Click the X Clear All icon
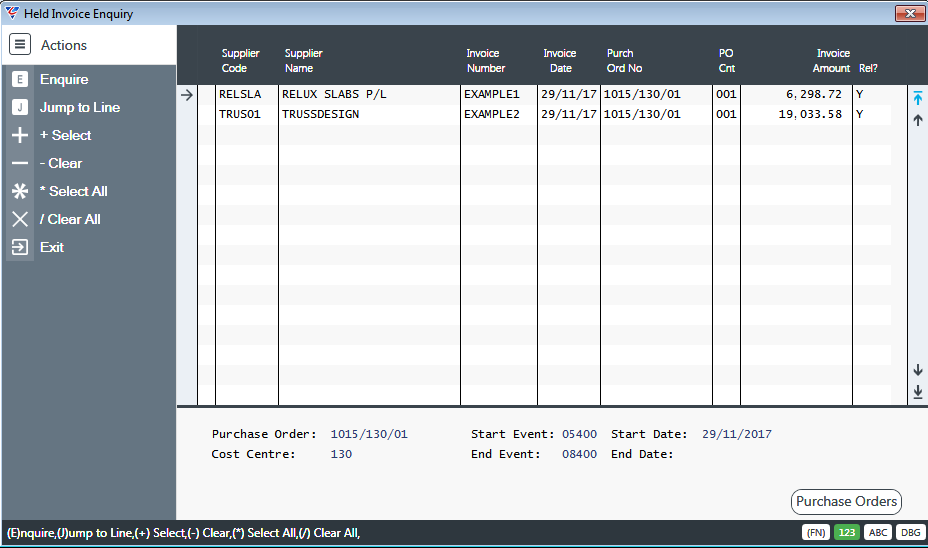This screenshot has width=928, height=548. [20, 219]
